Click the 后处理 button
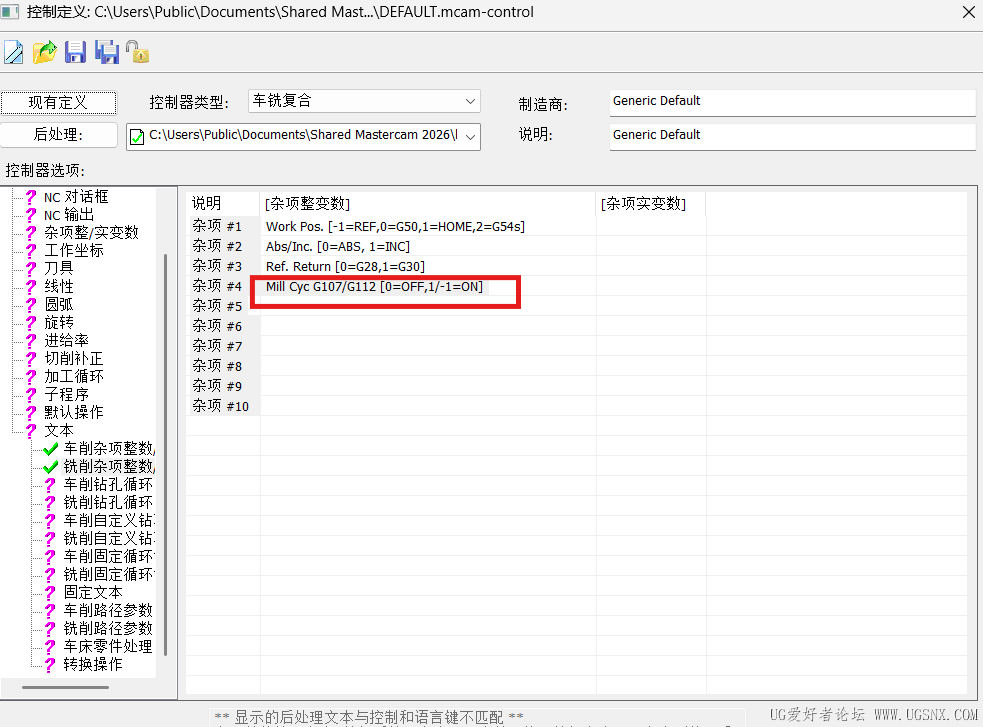 (x=58, y=135)
